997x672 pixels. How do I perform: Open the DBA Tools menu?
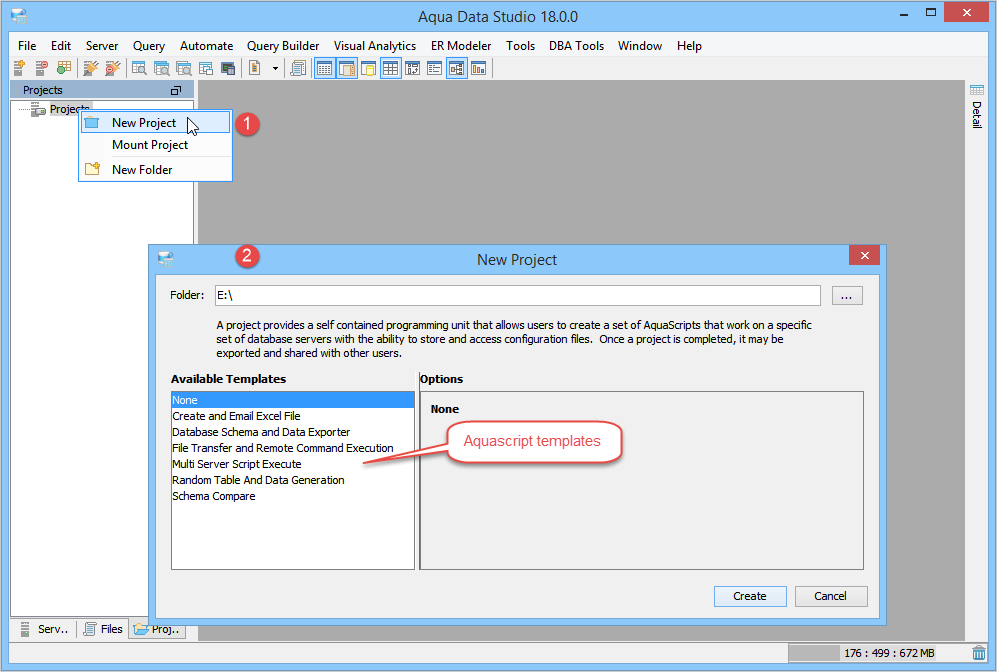coord(577,46)
